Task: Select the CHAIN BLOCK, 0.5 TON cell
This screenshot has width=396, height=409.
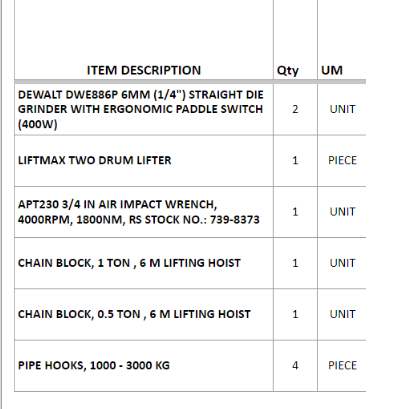Action: 144,314
